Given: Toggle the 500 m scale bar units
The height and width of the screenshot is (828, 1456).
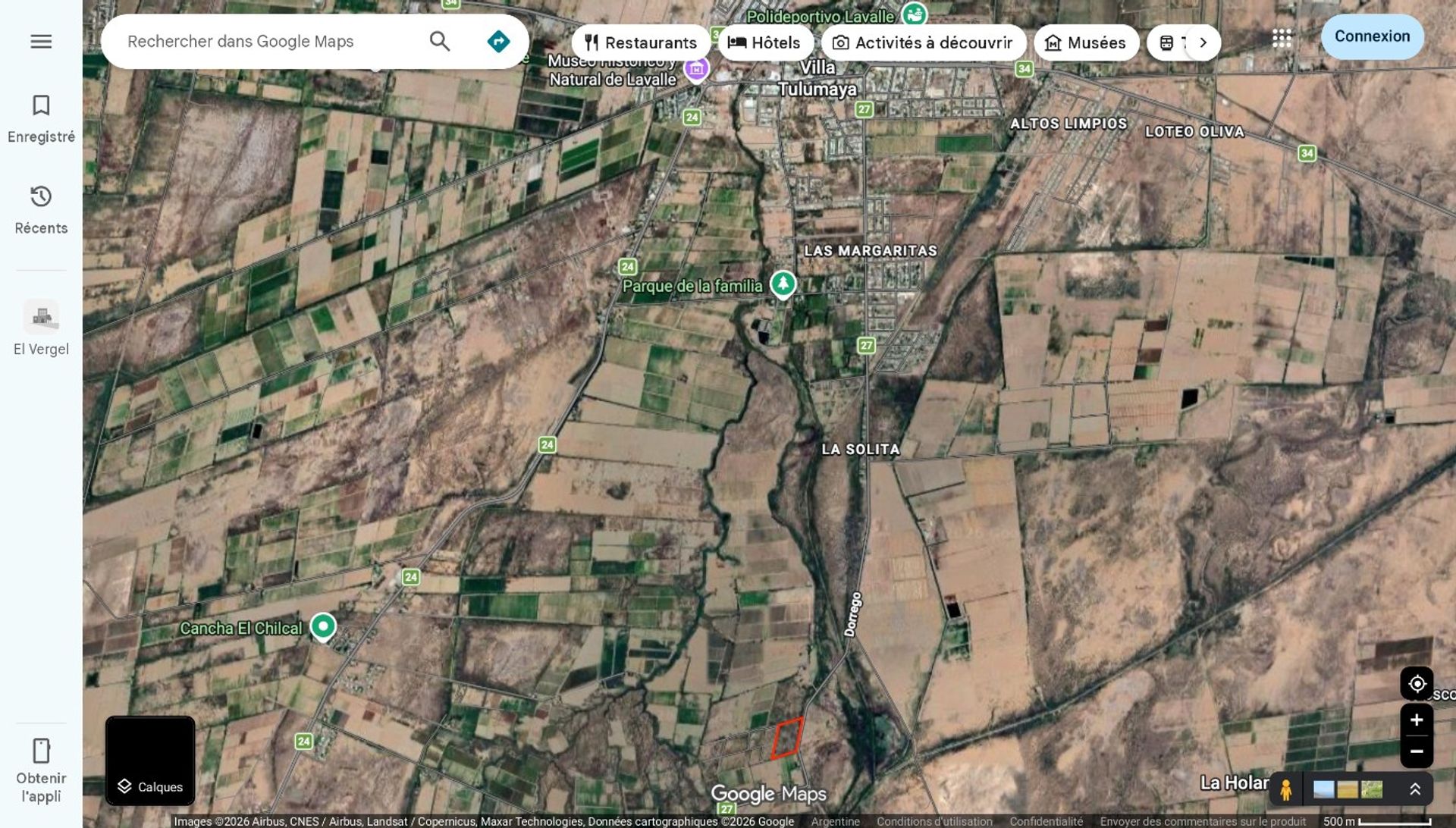Looking at the screenshot, I should coord(1376,821).
